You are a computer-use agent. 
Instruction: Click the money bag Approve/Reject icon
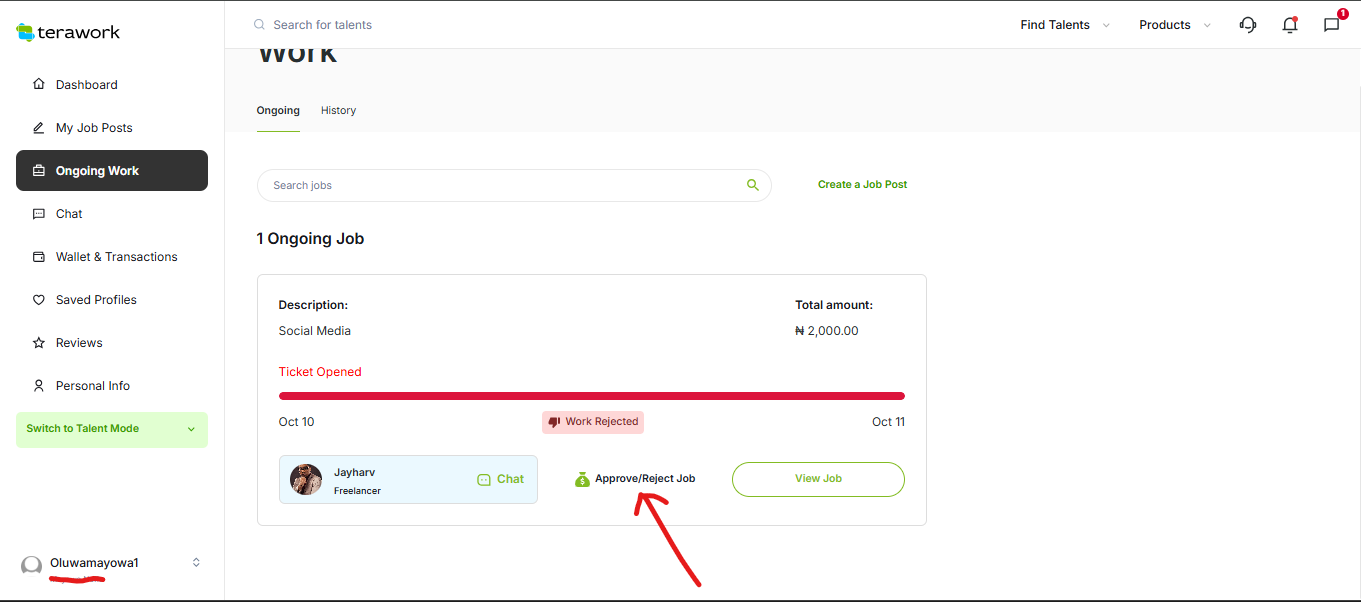click(582, 479)
